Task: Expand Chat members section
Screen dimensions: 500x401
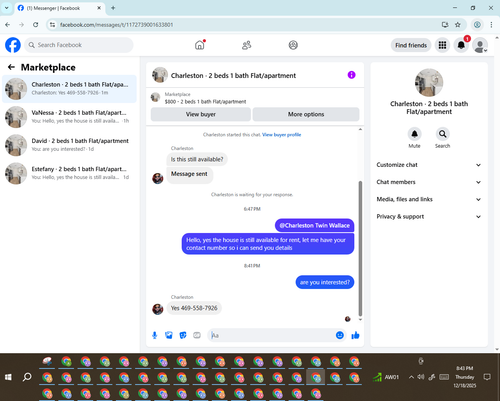Action: coord(429,182)
